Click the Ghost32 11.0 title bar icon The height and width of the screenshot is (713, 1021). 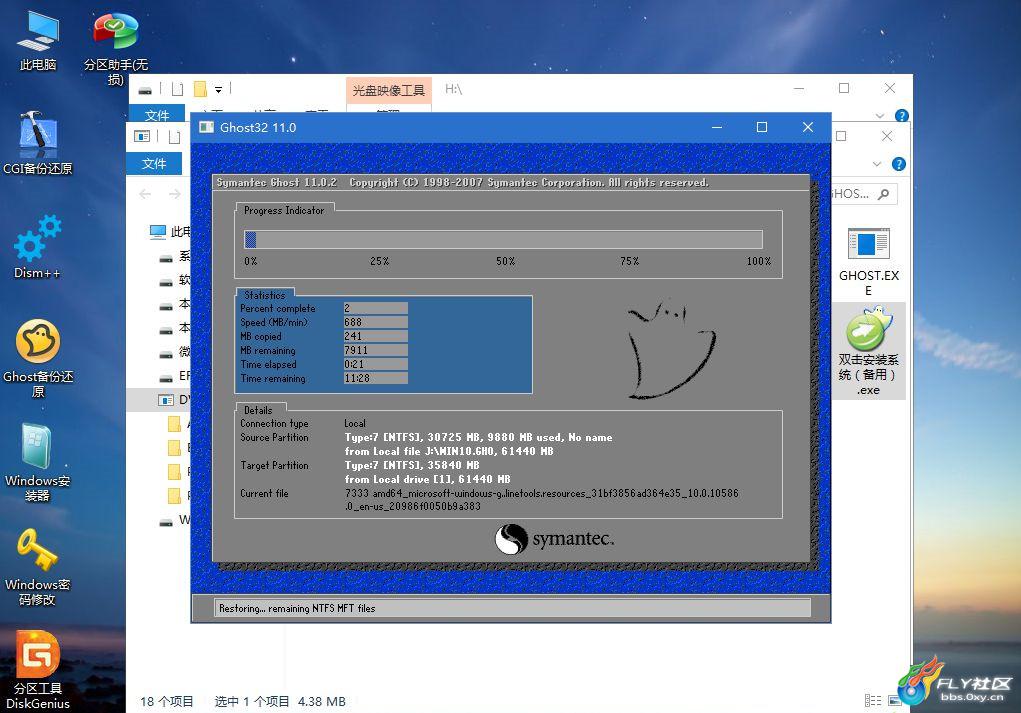point(206,127)
